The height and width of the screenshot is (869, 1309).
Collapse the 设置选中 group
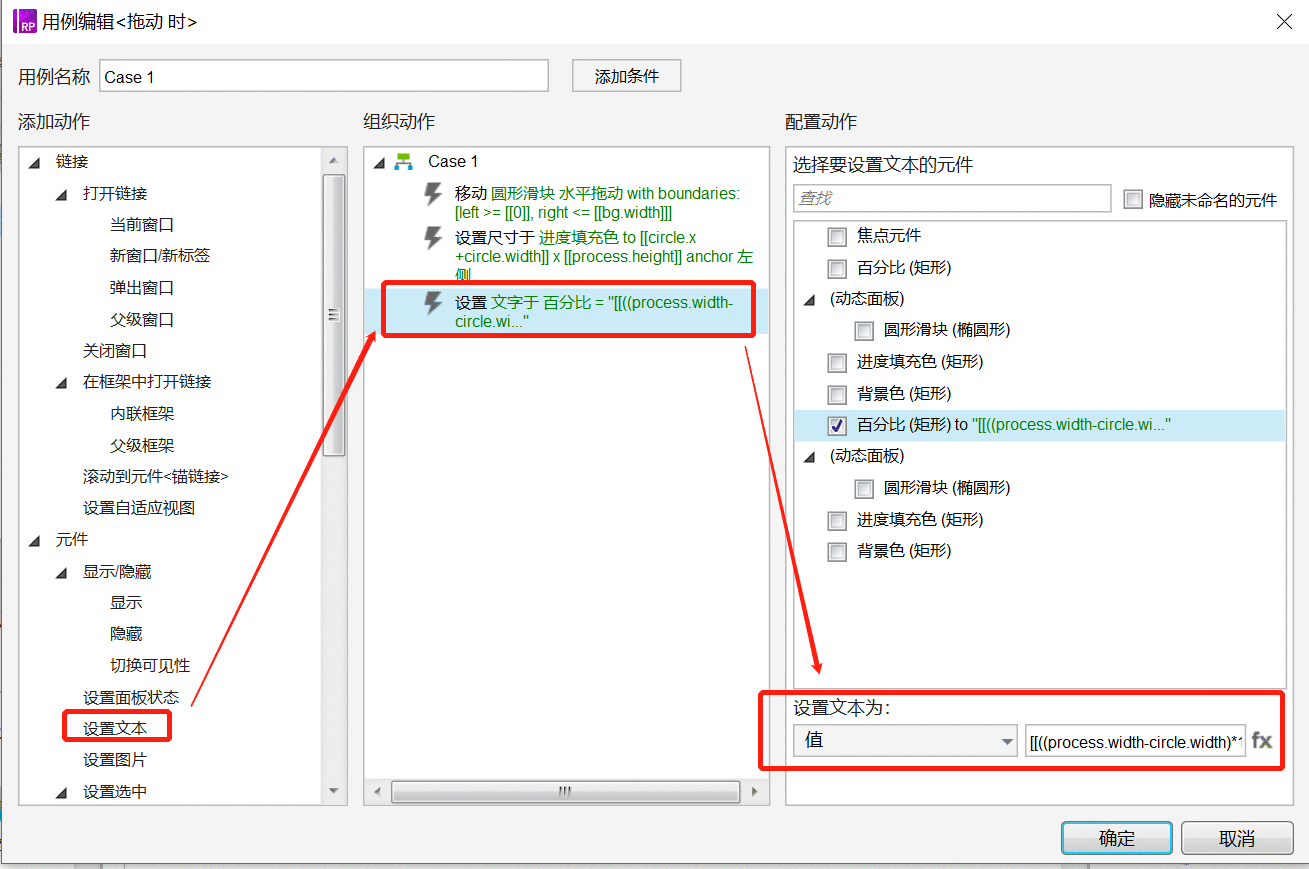click(x=62, y=792)
